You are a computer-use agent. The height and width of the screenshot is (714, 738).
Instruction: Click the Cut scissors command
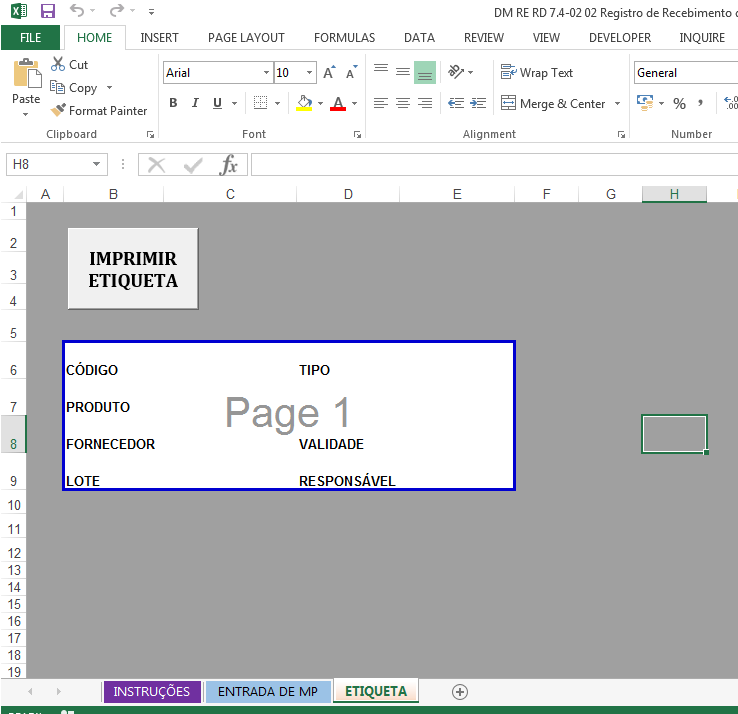click(70, 64)
